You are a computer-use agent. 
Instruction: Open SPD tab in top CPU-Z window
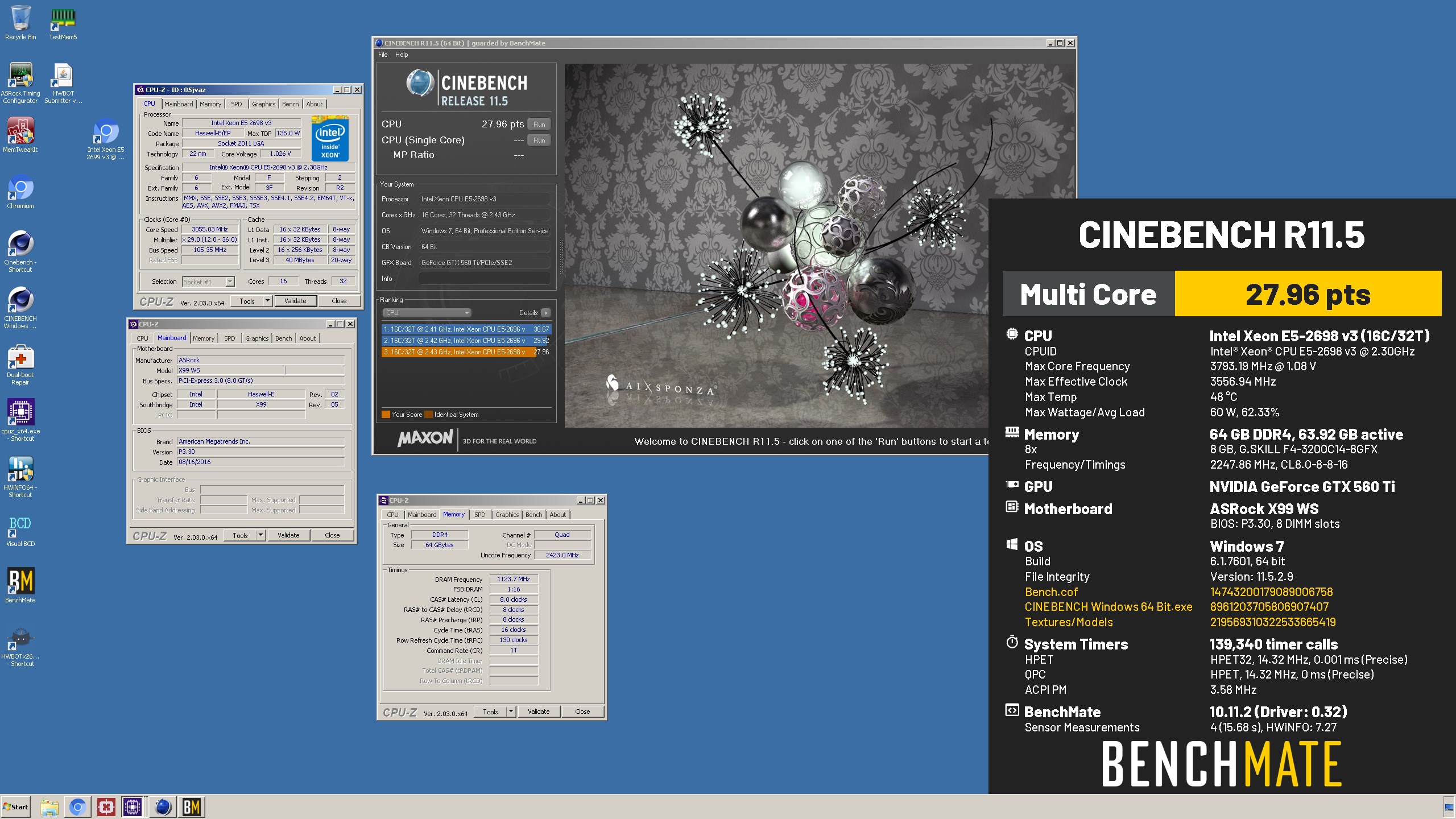coord(237,104)
